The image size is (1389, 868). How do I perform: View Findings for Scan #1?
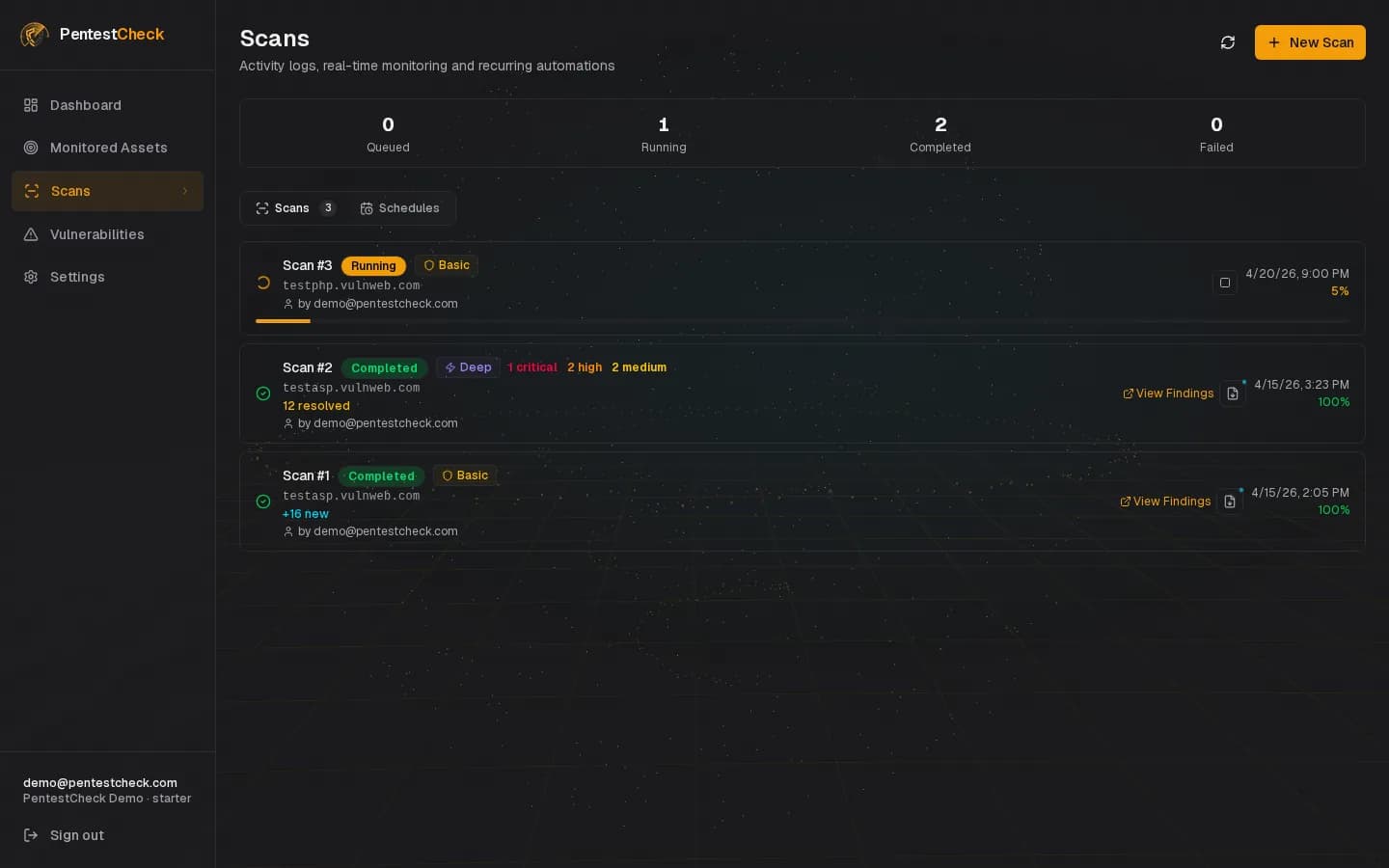click(x=1165, y=502)
